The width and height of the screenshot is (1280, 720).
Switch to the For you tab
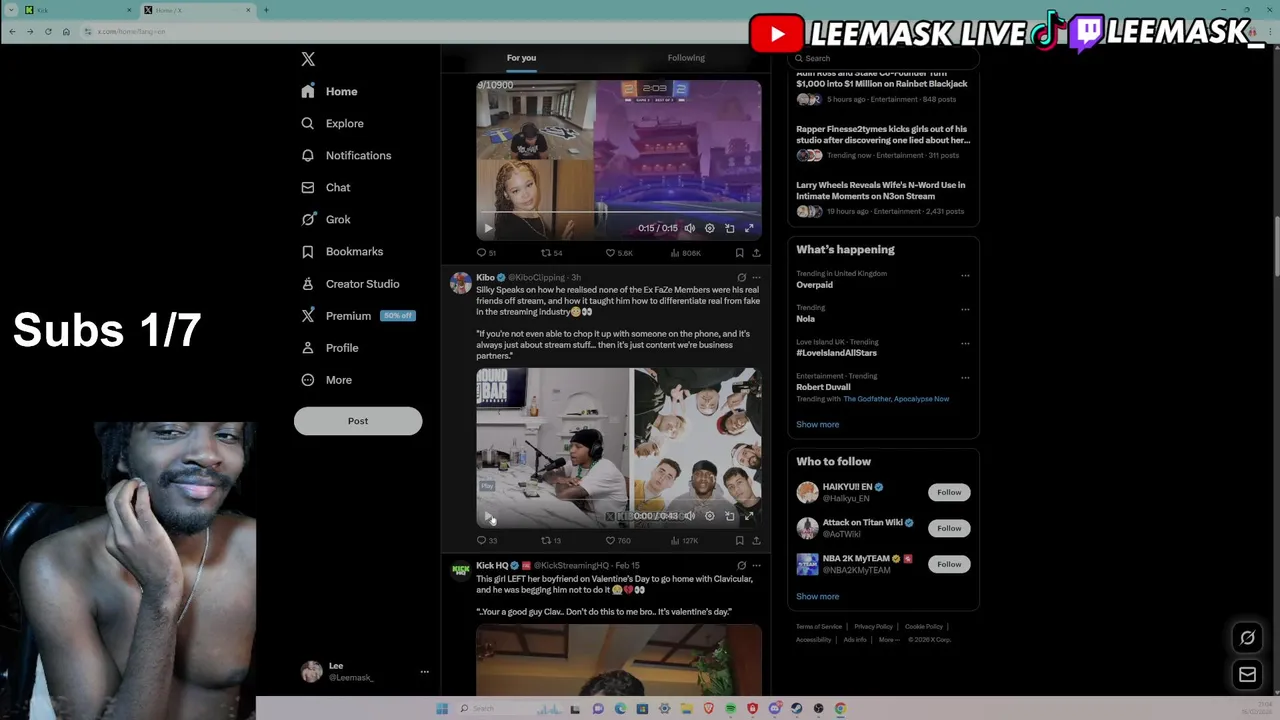click(x=521, y=58)
